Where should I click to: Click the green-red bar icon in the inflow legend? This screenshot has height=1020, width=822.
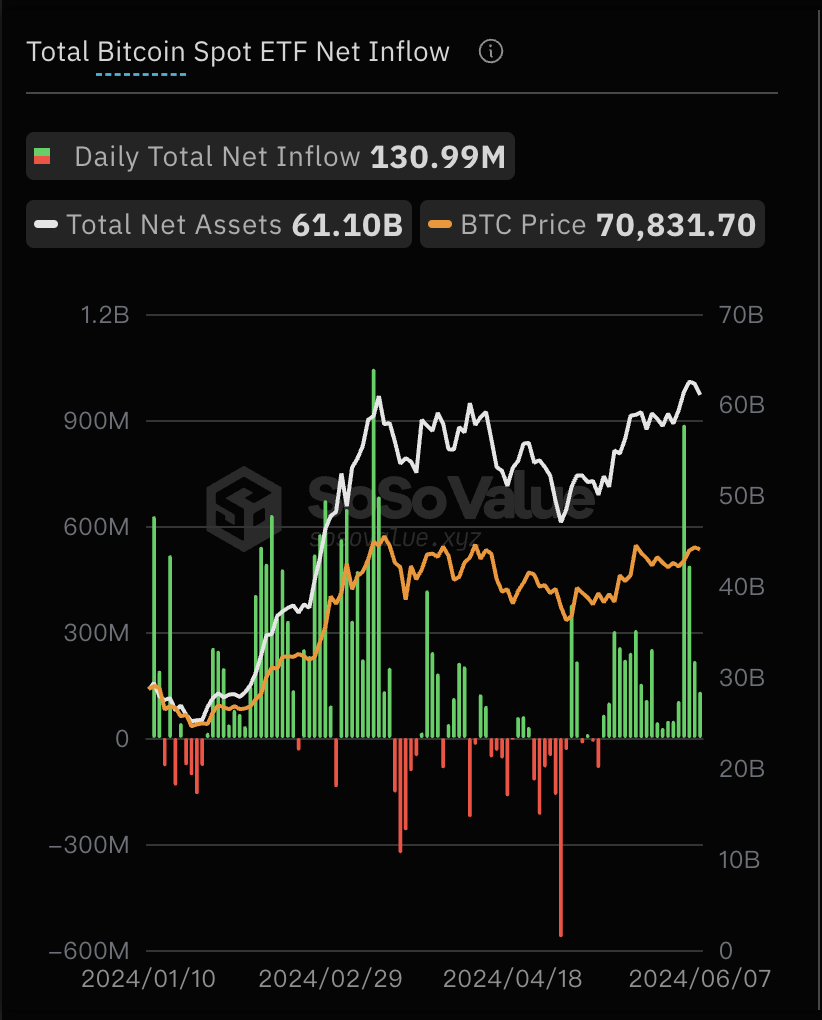[44, 156]
